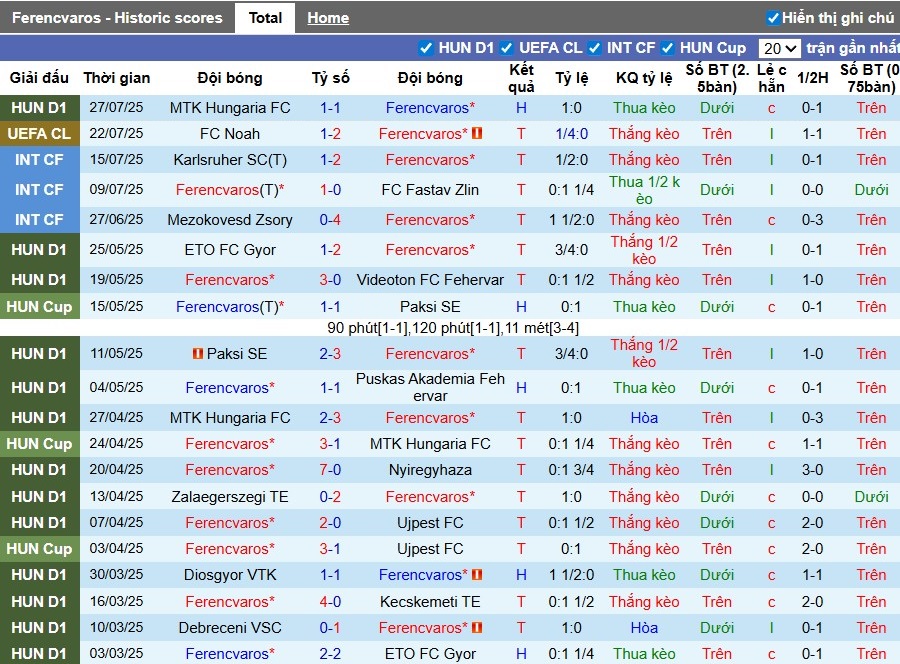Click the Ferencvaros - Historic scores title
The height and width of the screenshot is (664, 900).
tap(117, 18)
